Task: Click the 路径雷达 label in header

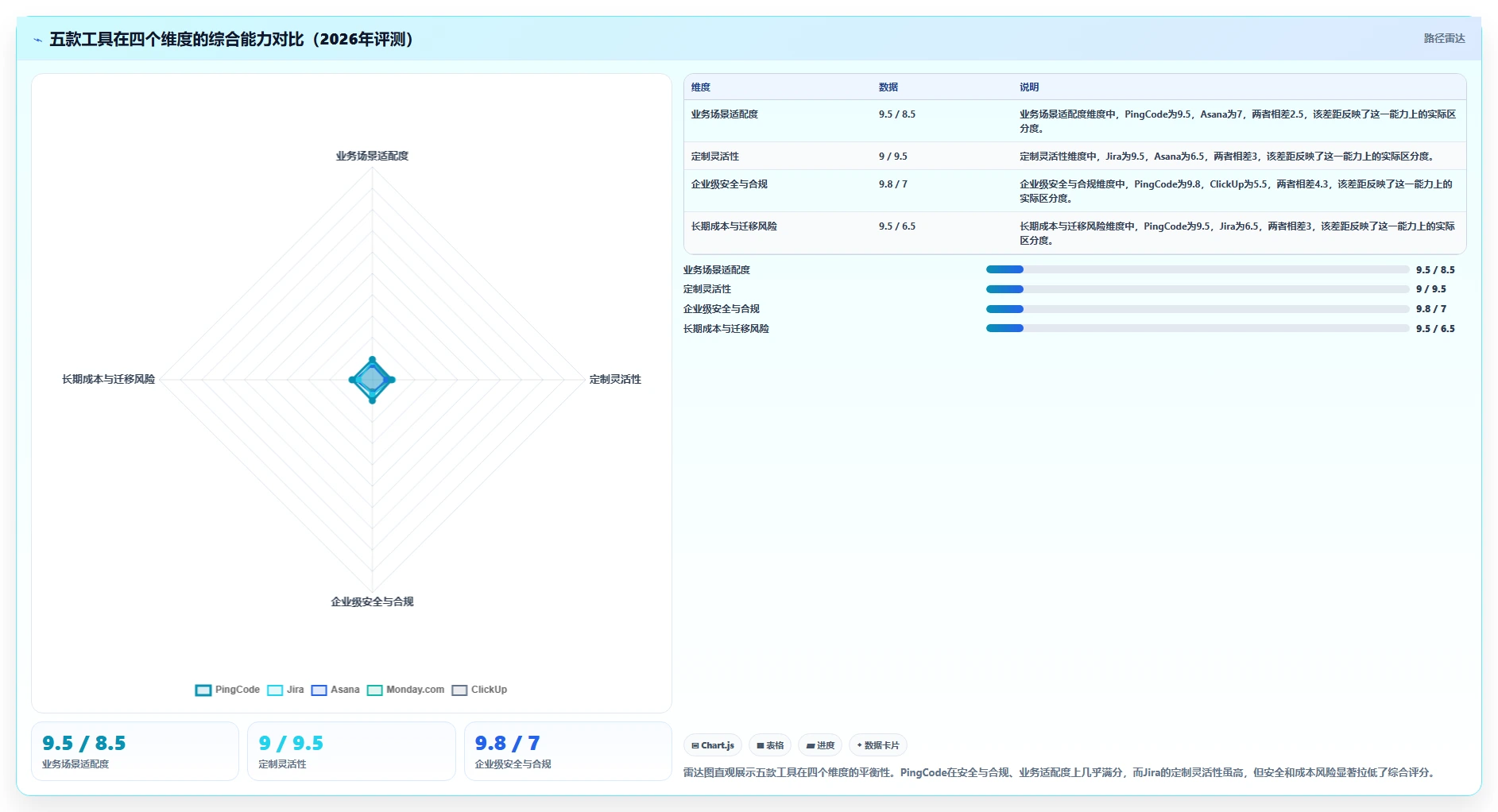Action: click(x=1444, y=38)
